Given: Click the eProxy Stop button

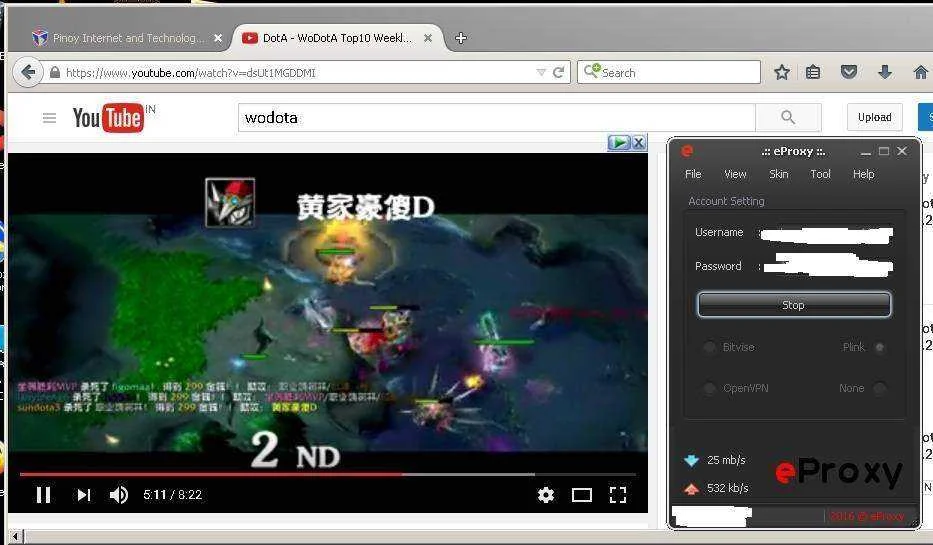Looking at the screenshot, I should [794, 305].
